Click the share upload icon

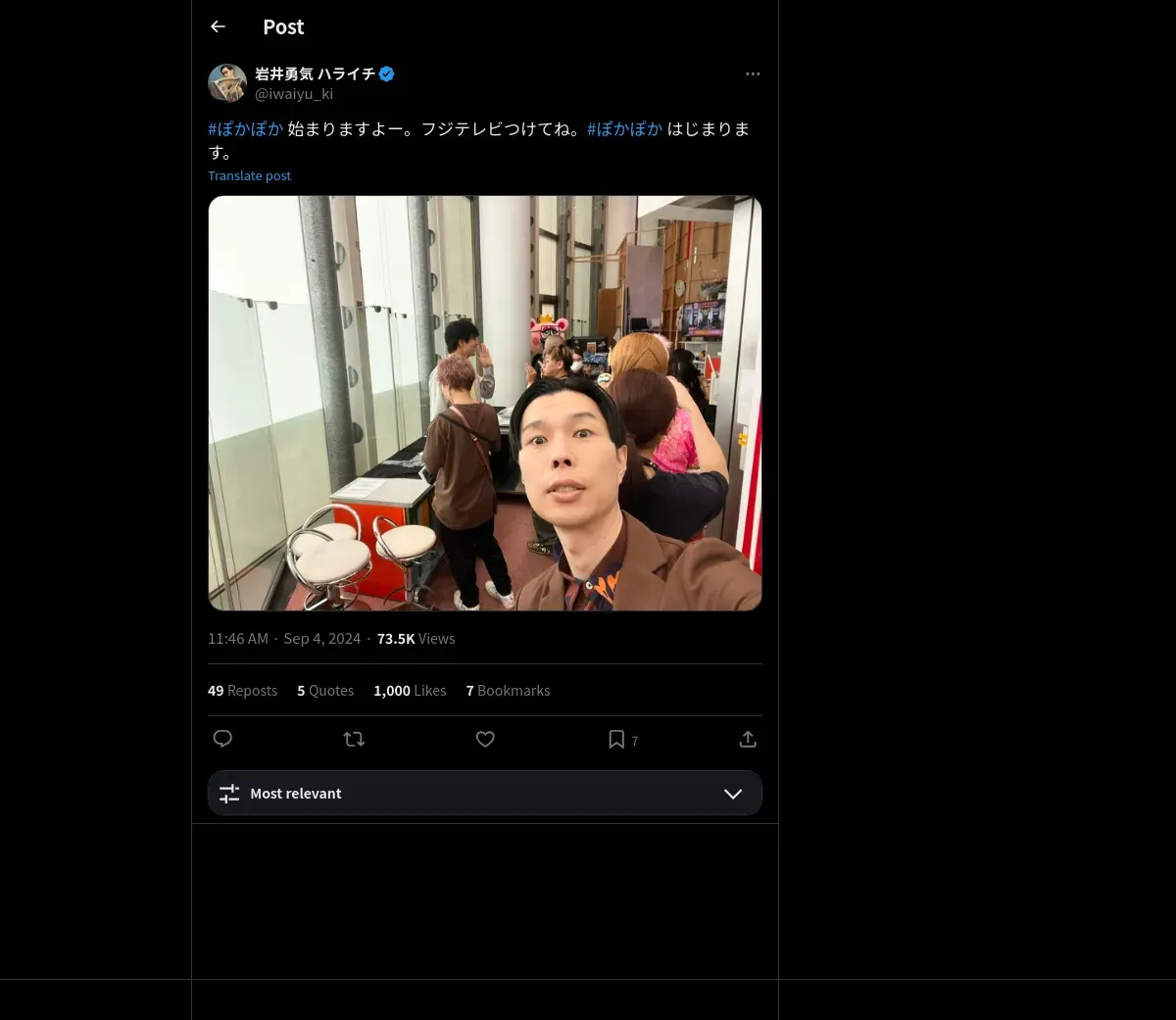coord(748,739)
